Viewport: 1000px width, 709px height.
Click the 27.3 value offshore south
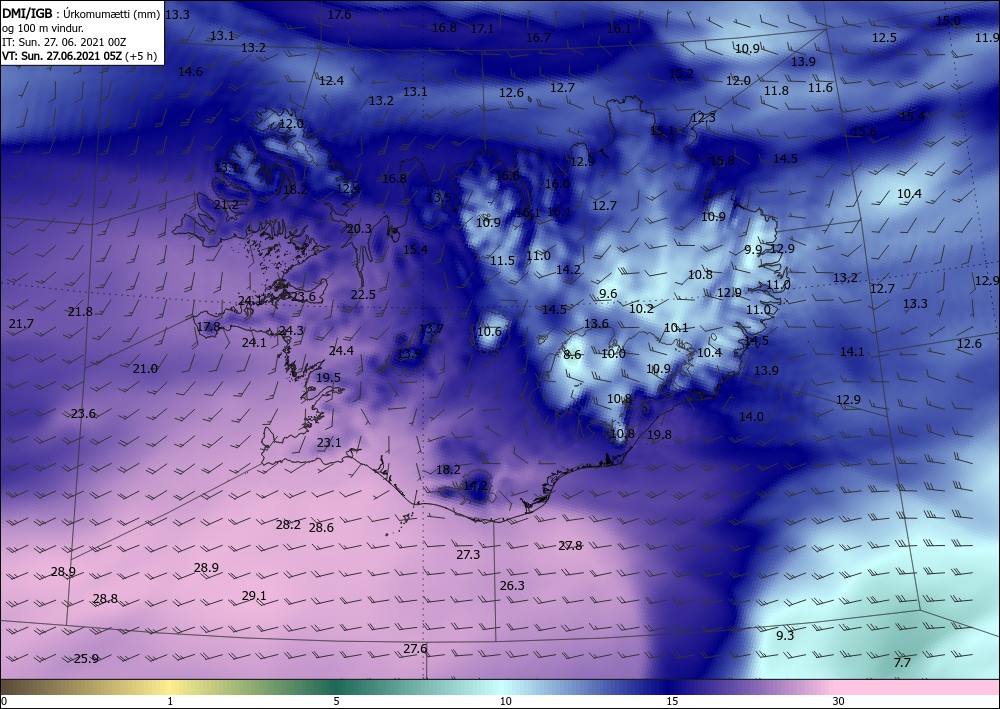pos(468,555)
